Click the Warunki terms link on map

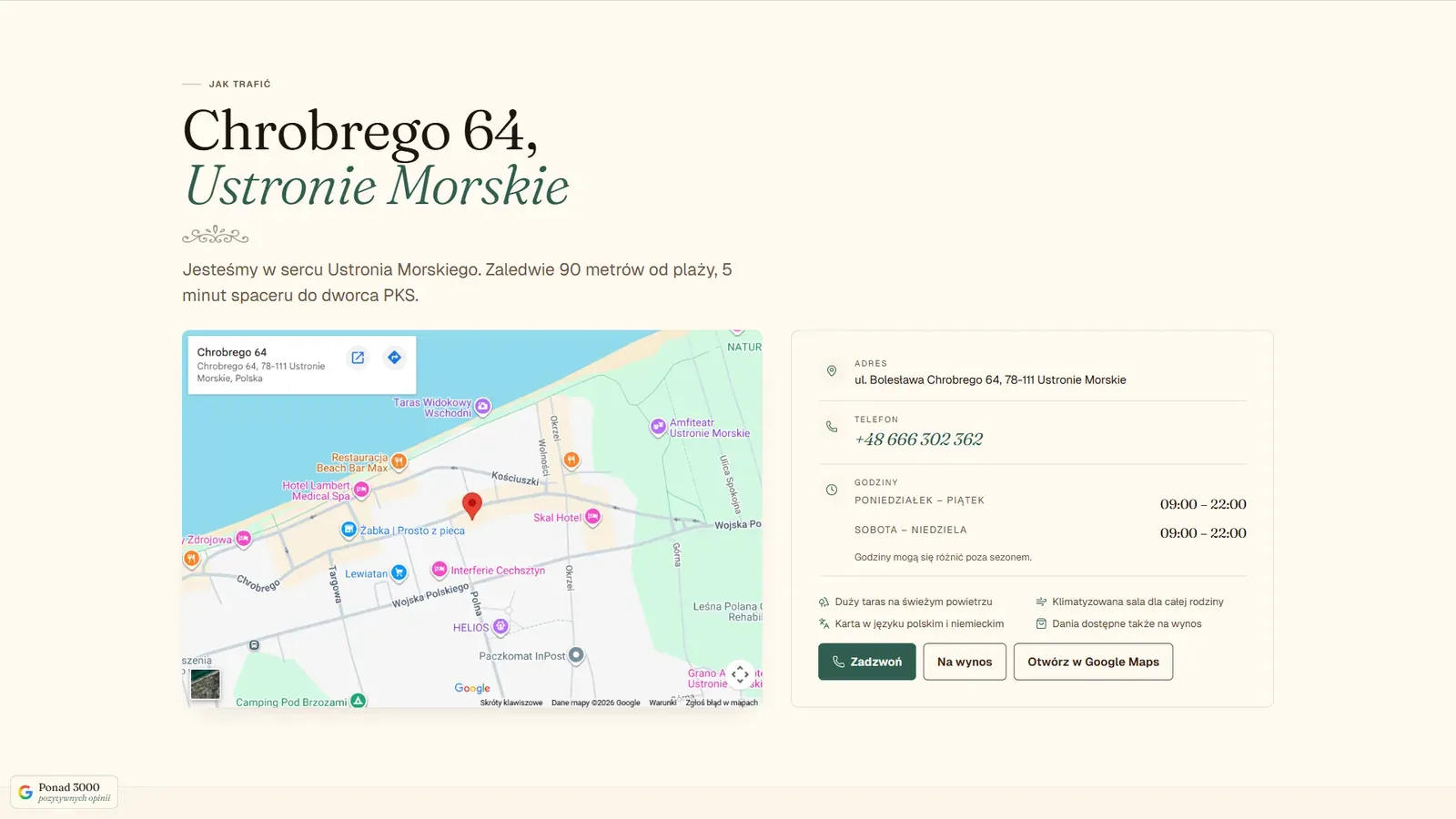click(x=662, y=703)
